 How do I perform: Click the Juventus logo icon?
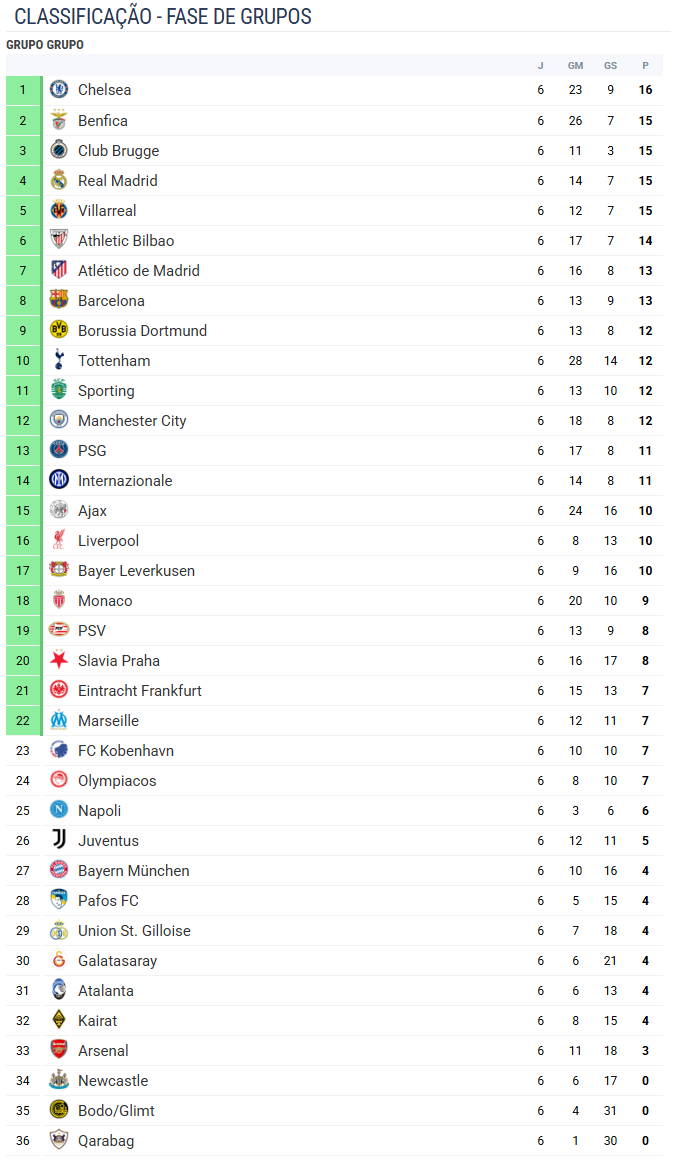tap(59, 840)
